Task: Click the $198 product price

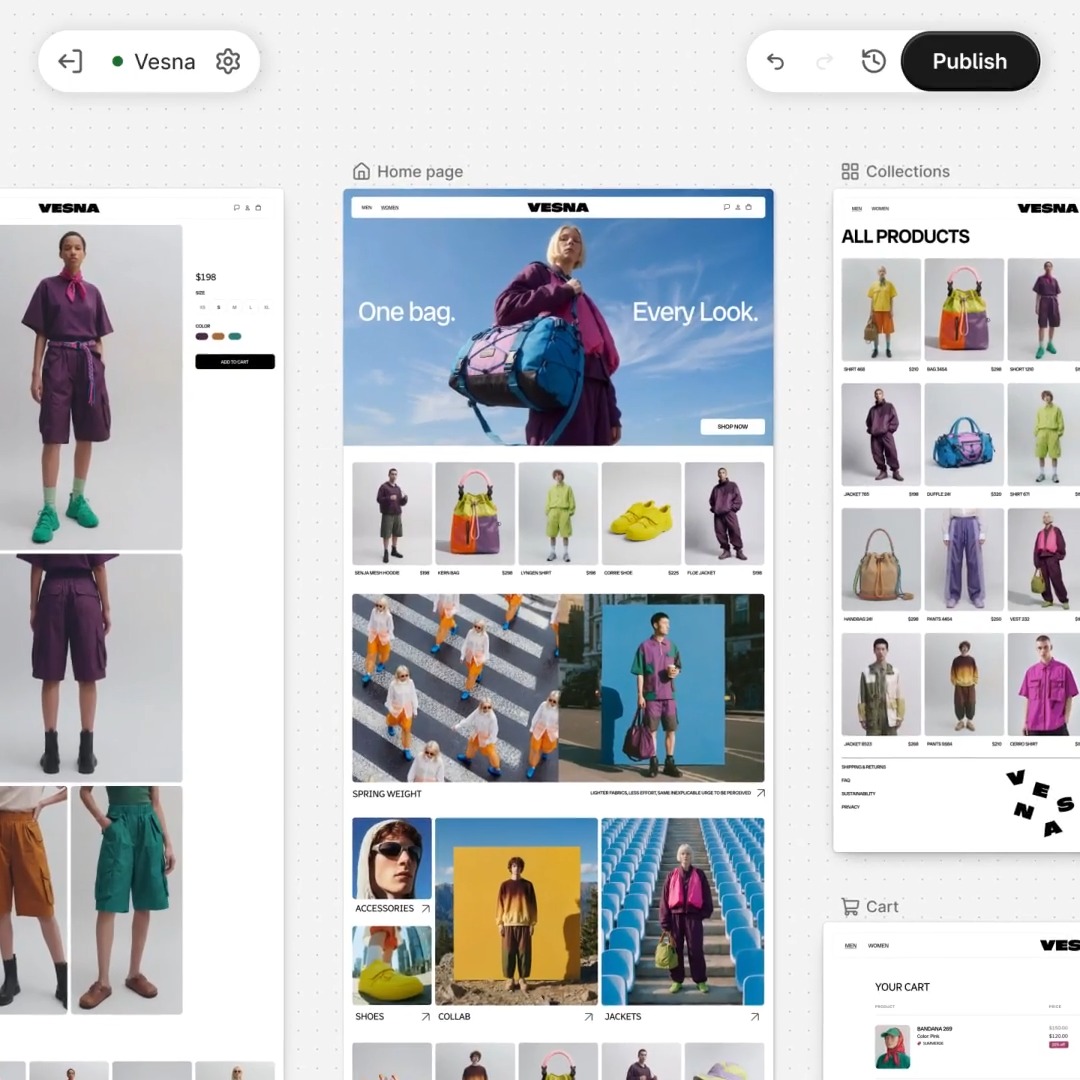Action: pos(206,277)
